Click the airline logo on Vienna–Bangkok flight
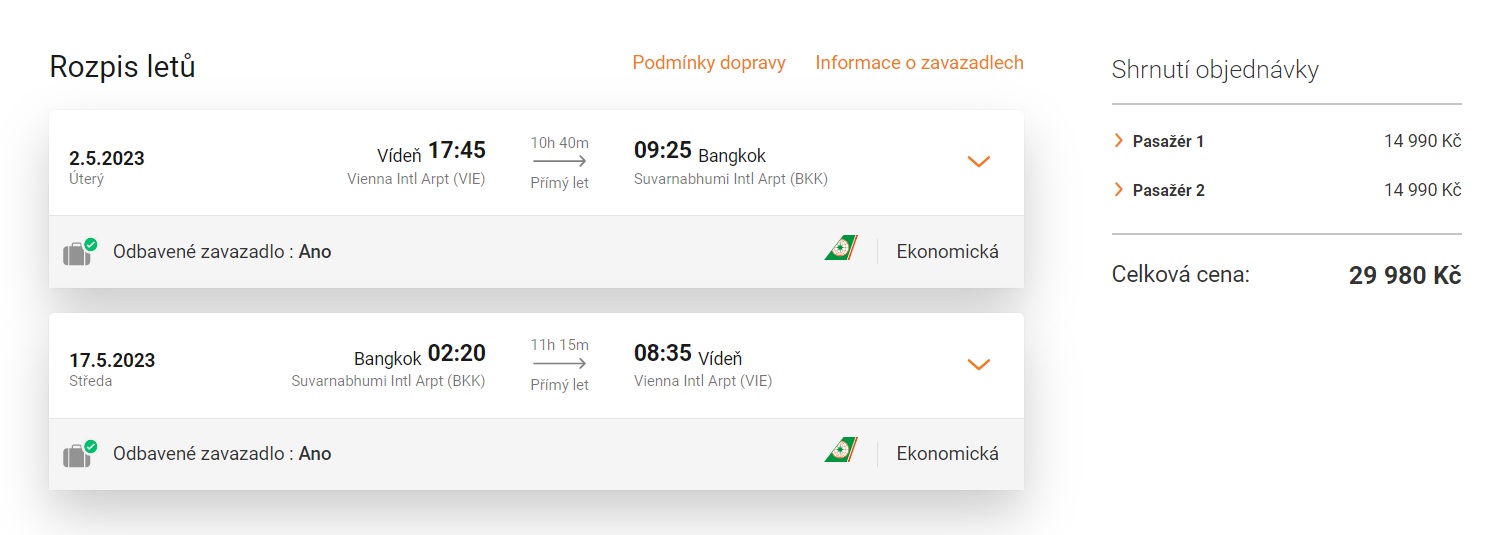The width and height of the screenshot is (1503, 535). pyautogui.click(x=841, y=248)
